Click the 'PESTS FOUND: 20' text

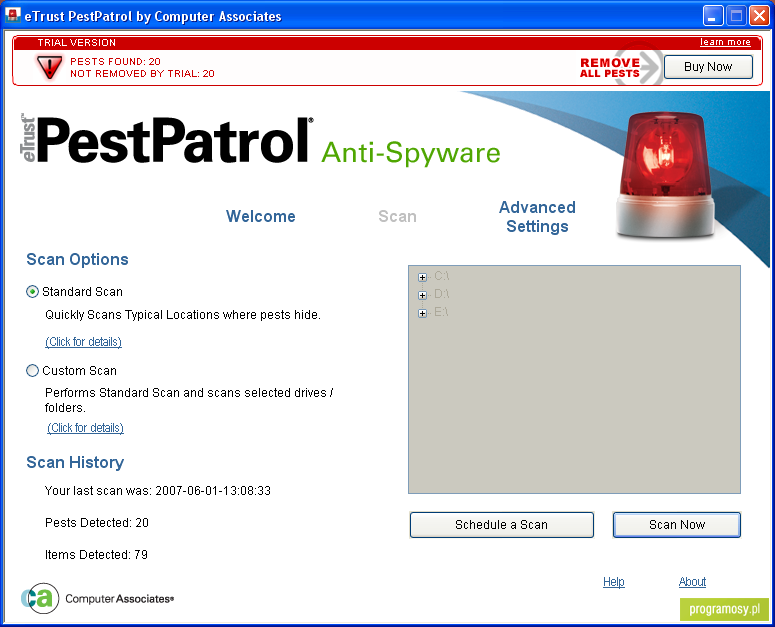[115, 61]
